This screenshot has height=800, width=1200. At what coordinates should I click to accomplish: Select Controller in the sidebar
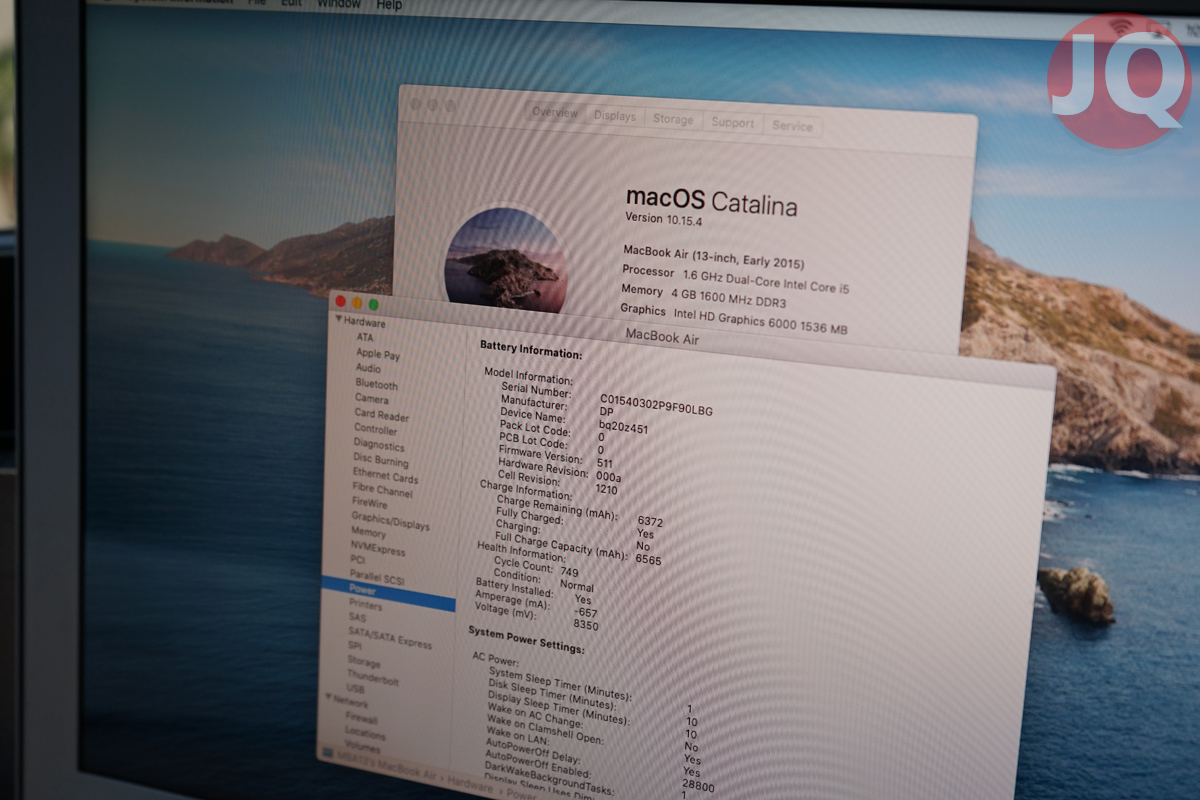tap(375, 429)
